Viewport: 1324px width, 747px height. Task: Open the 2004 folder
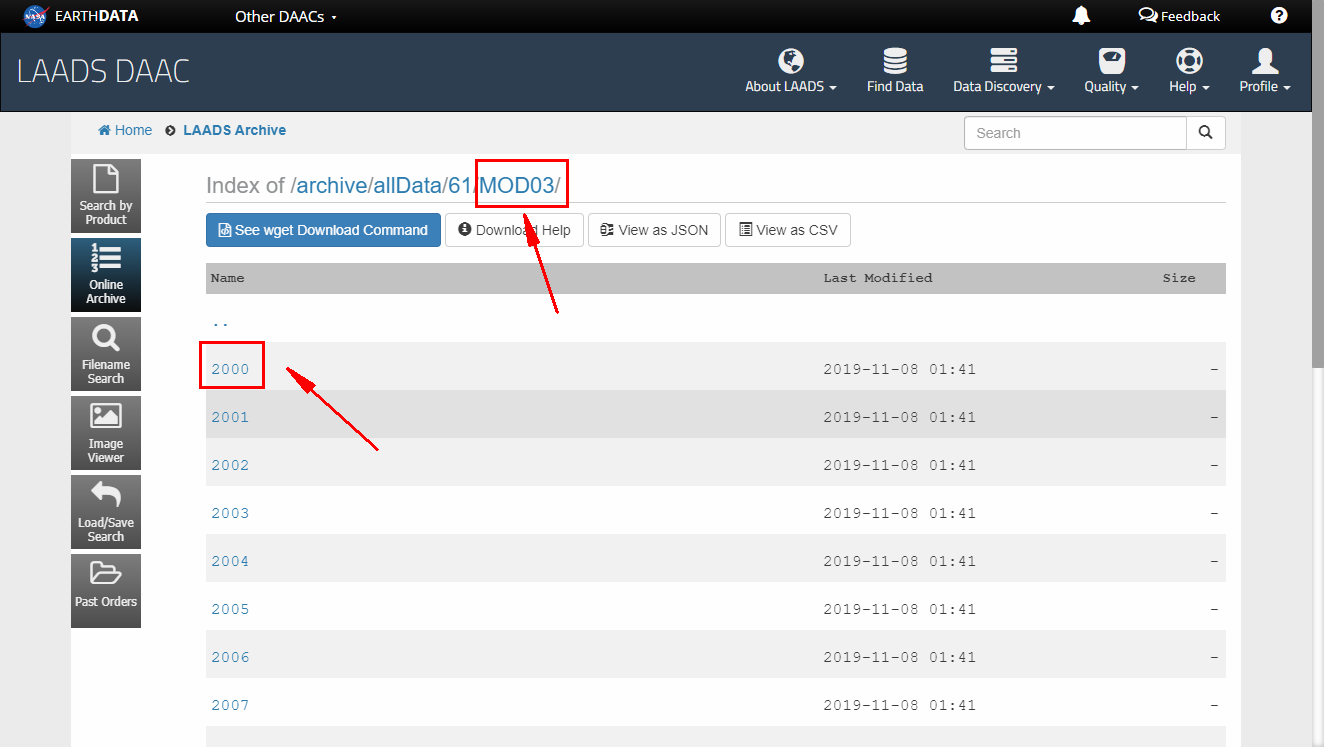click(230, 561)
